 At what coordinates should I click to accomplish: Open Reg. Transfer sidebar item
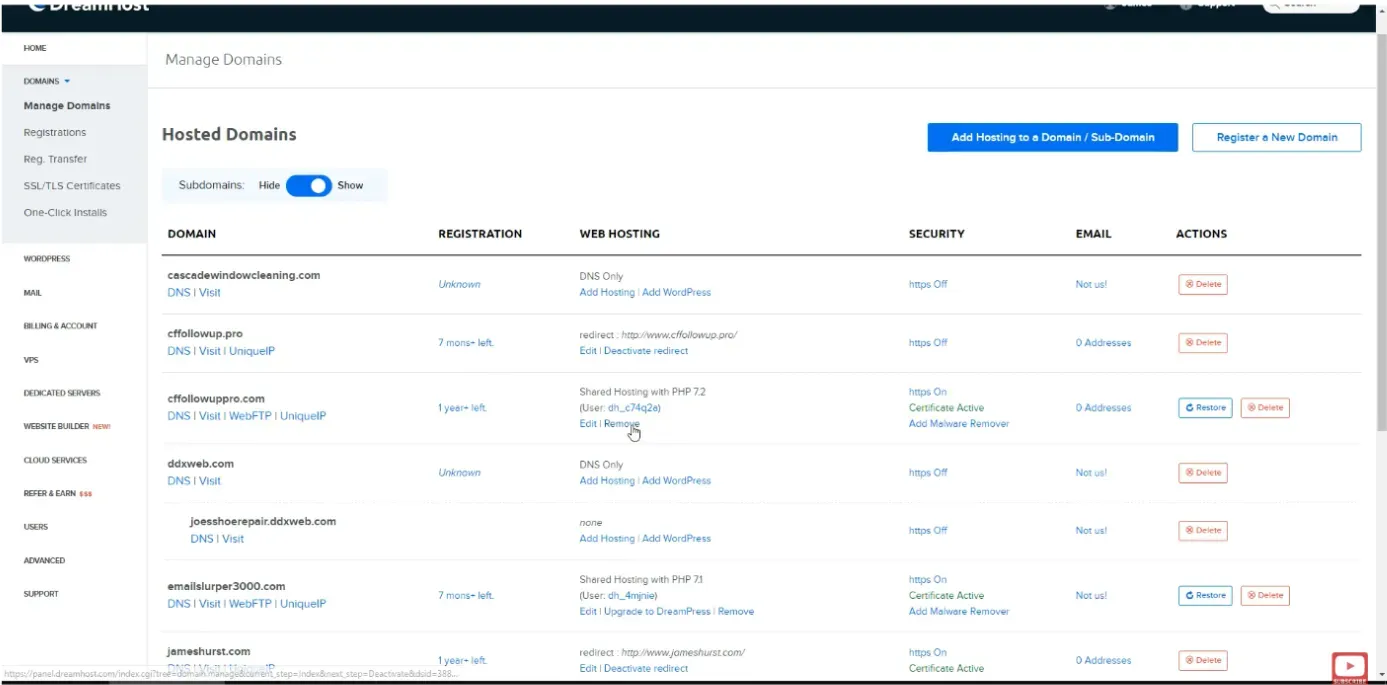tap(55, 159)
